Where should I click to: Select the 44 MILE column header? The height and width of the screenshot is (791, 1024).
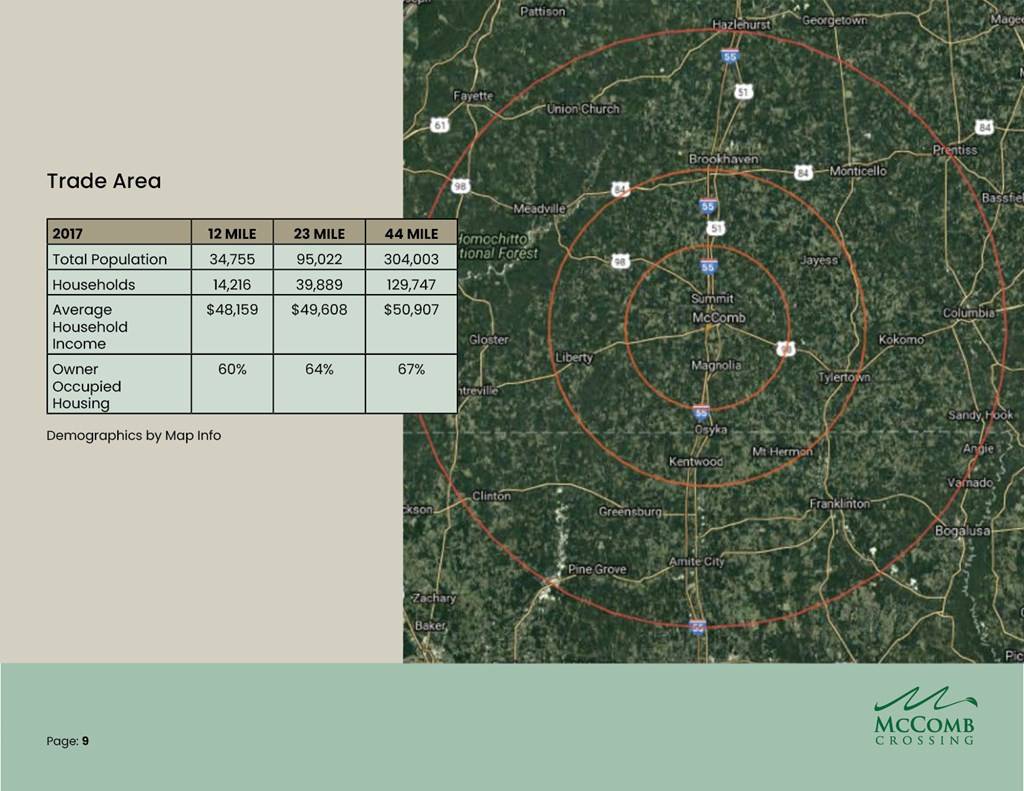(x=410, y=234)
